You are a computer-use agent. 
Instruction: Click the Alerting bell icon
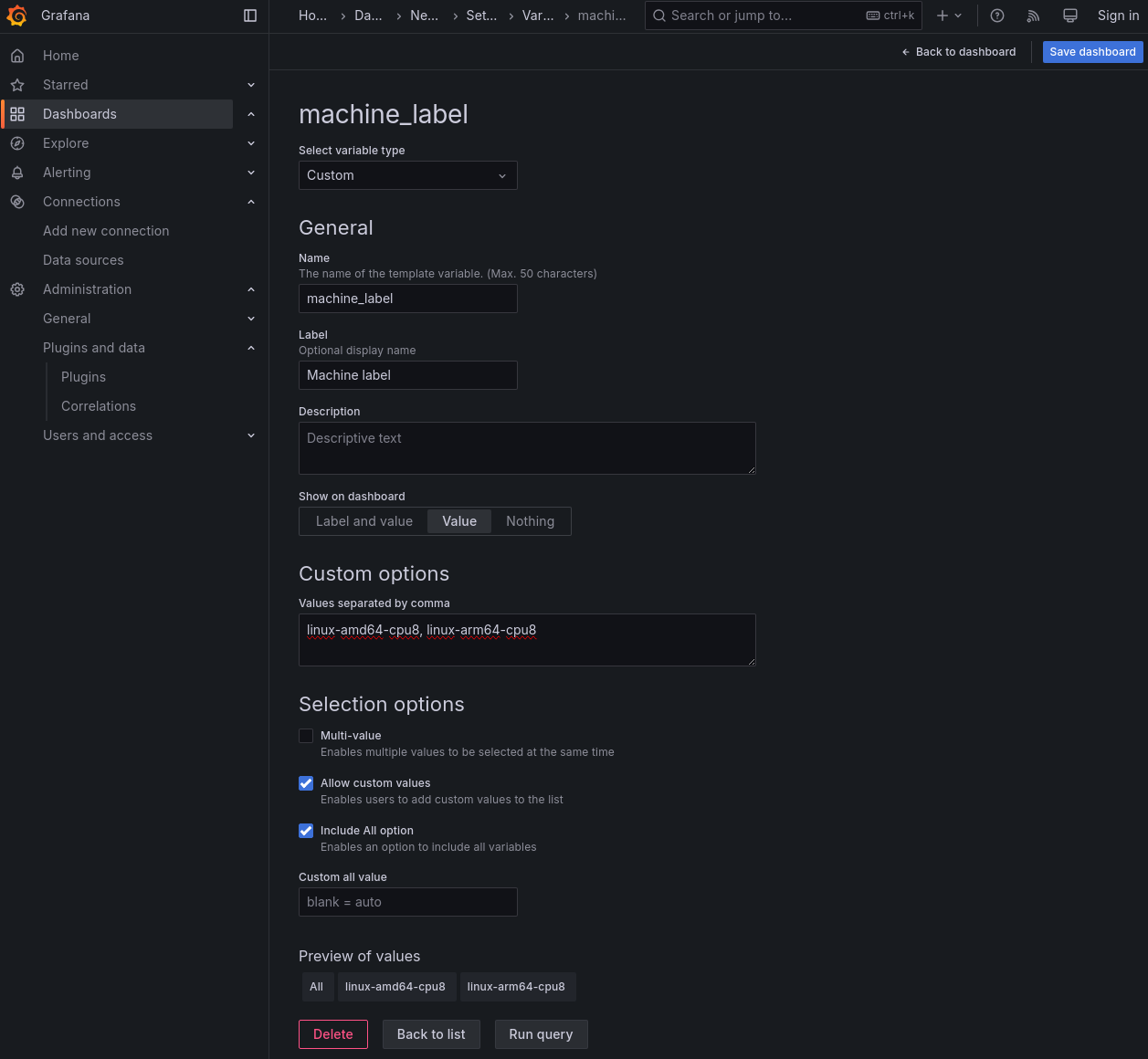[x=17, y=173]
